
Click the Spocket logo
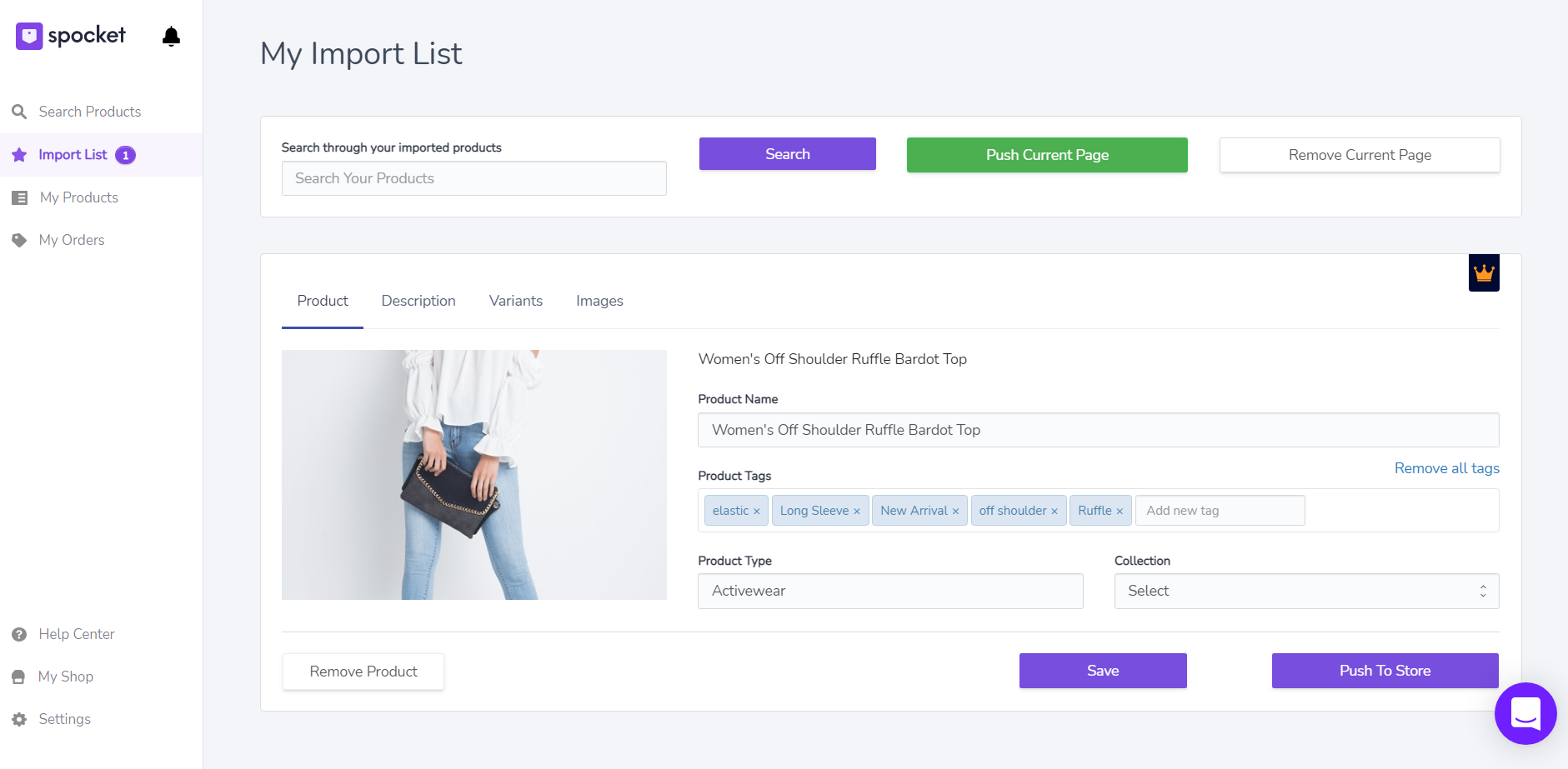[x=71, y=36]
